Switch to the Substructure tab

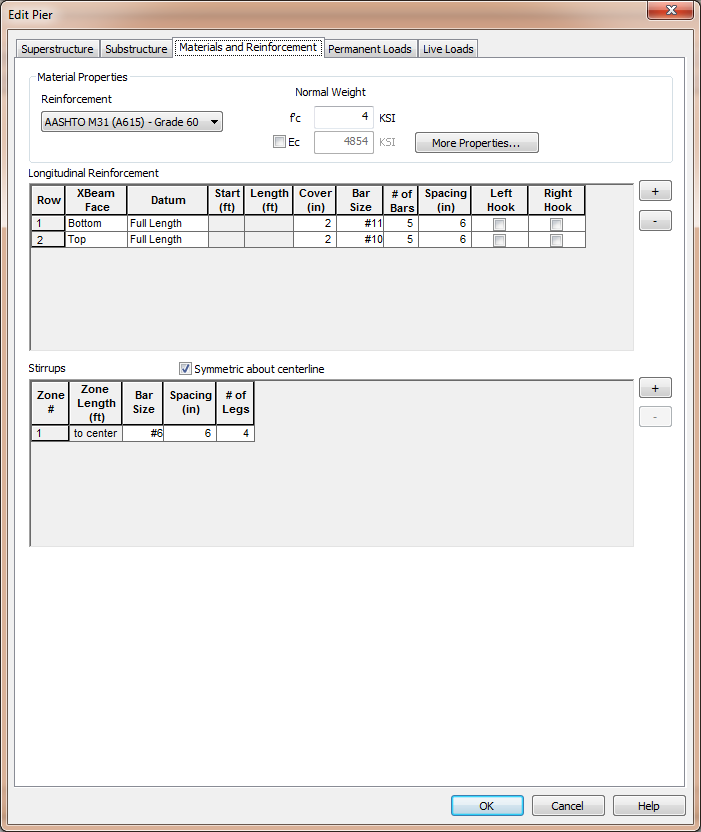pos(136,49)
